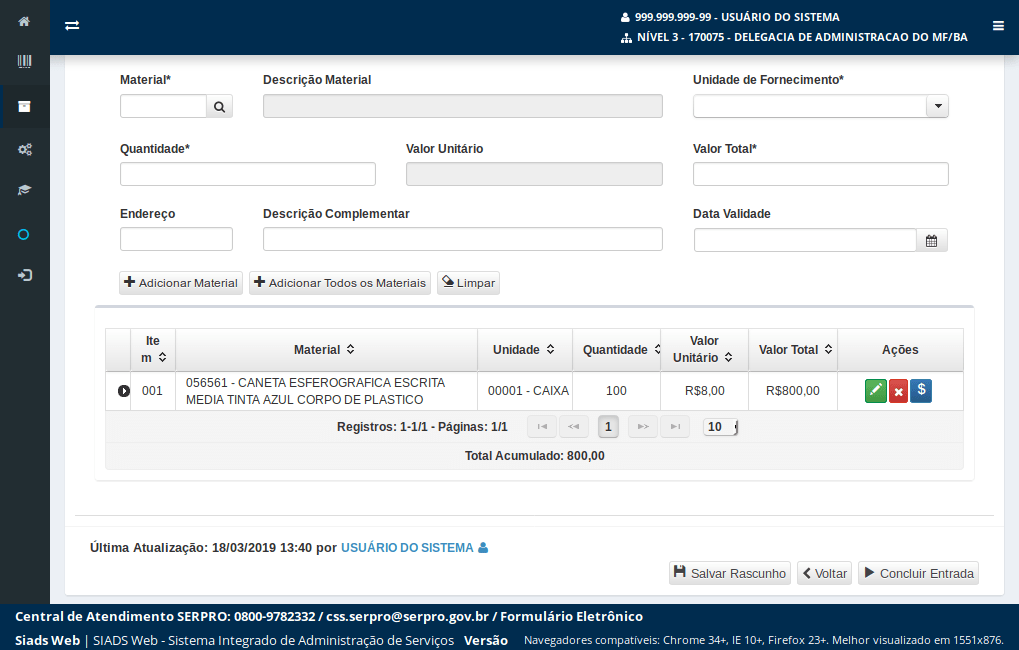Search material with the magnifier button
This screenshot has width=1019, height=650.
[220, 107]
